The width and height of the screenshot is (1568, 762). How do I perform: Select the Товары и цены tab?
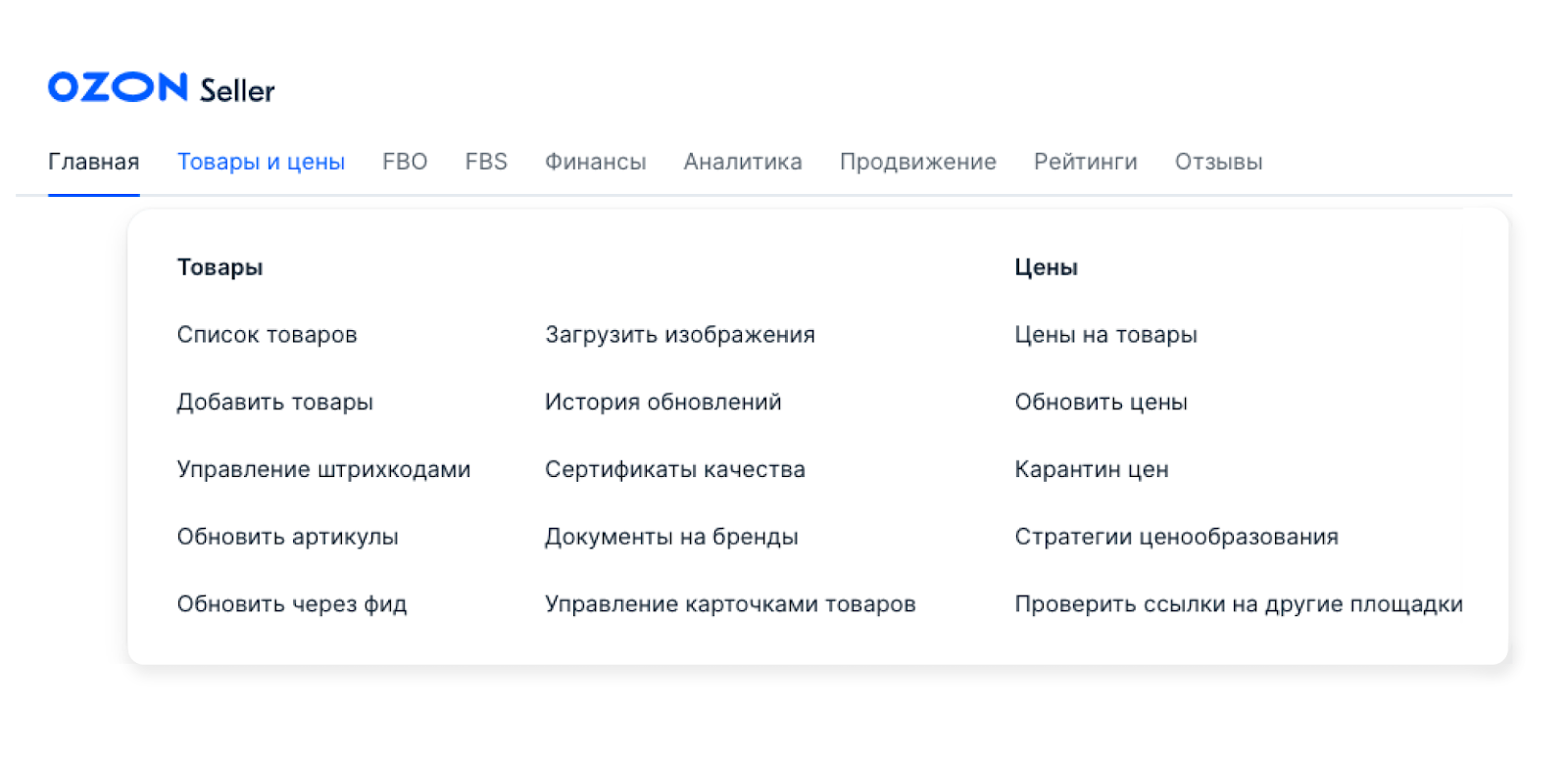point(261,162)
